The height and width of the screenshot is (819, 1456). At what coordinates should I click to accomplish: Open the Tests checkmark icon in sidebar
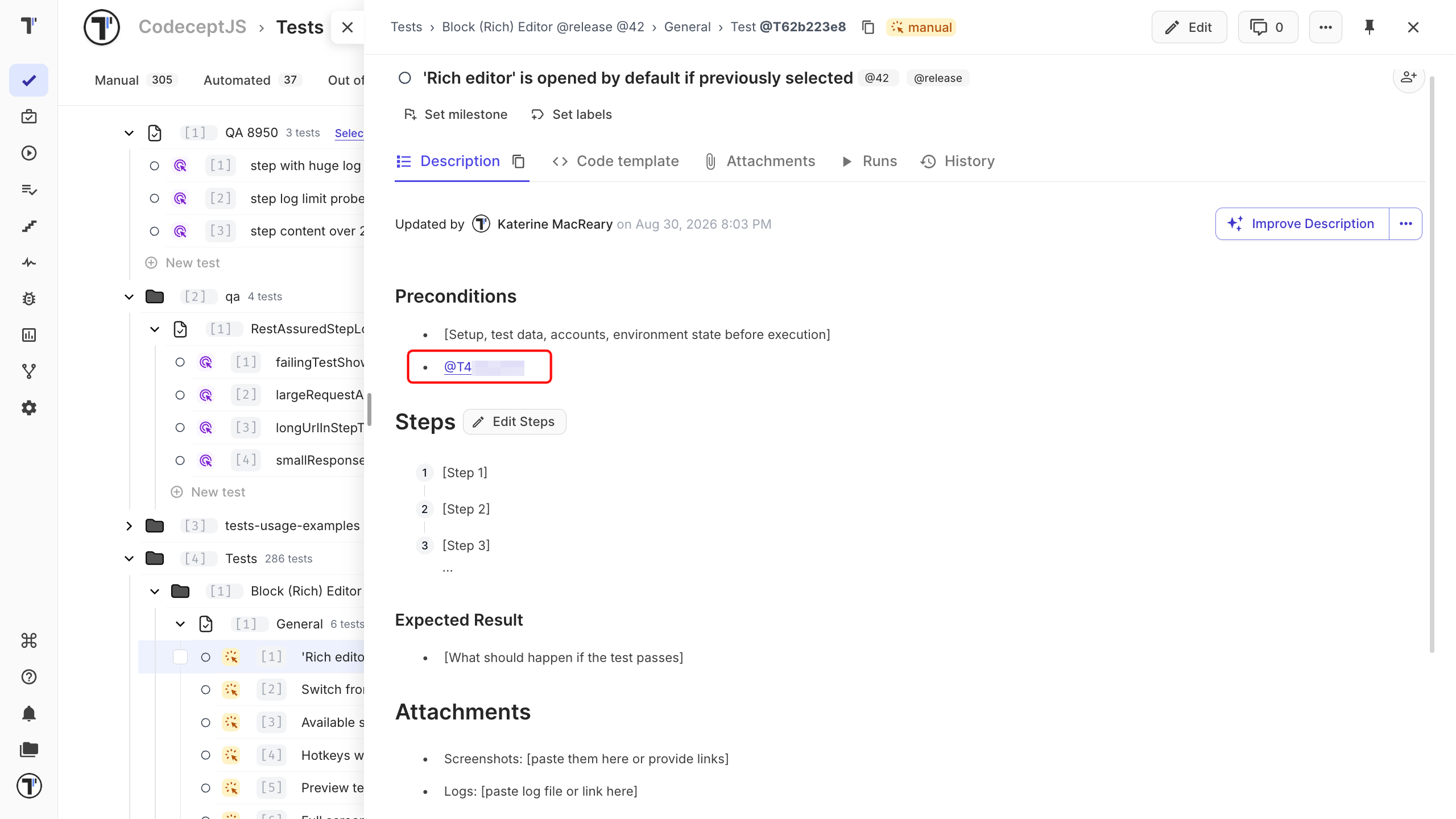click(x=29, y=80)
